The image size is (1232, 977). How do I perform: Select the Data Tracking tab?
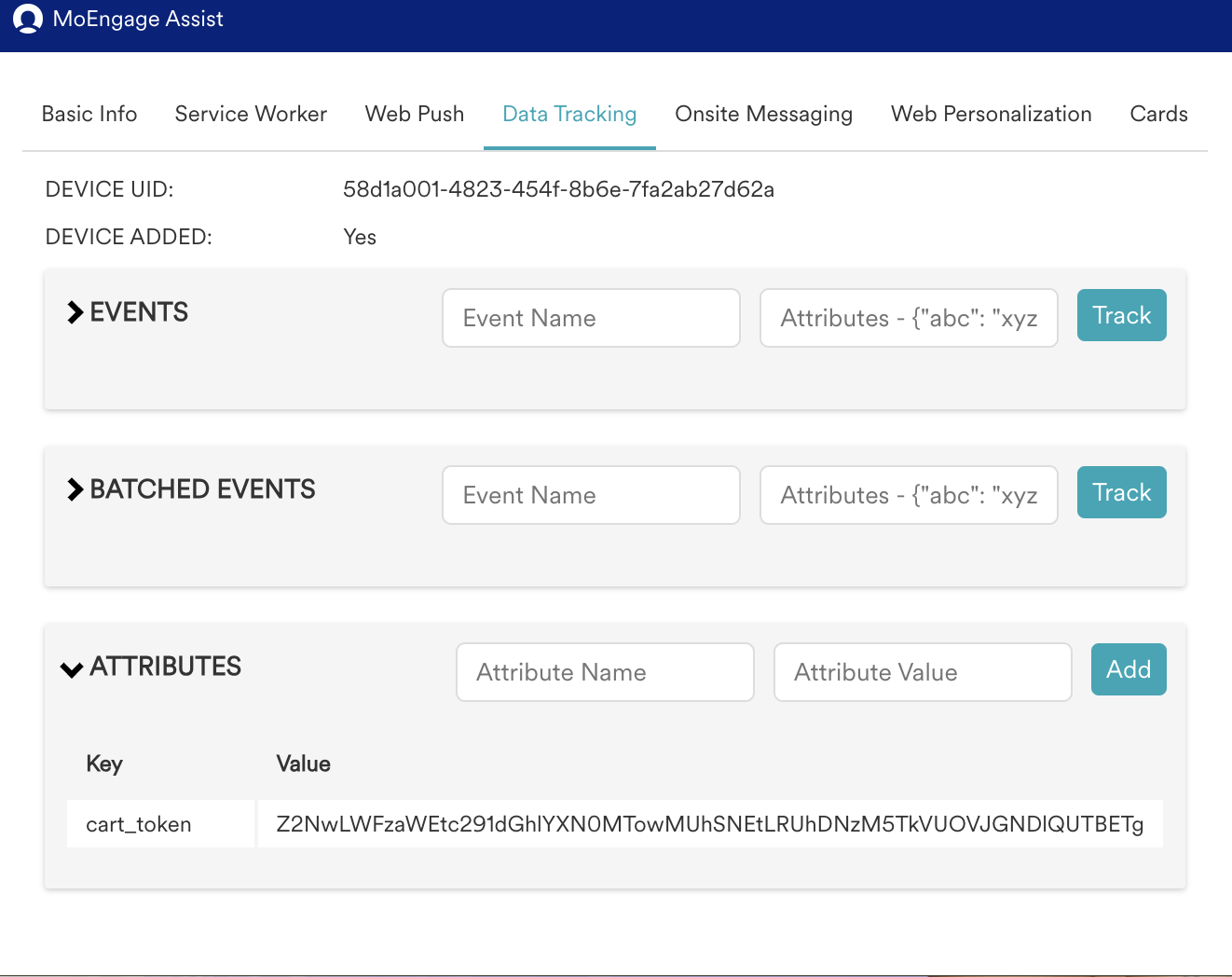[569, 114]
